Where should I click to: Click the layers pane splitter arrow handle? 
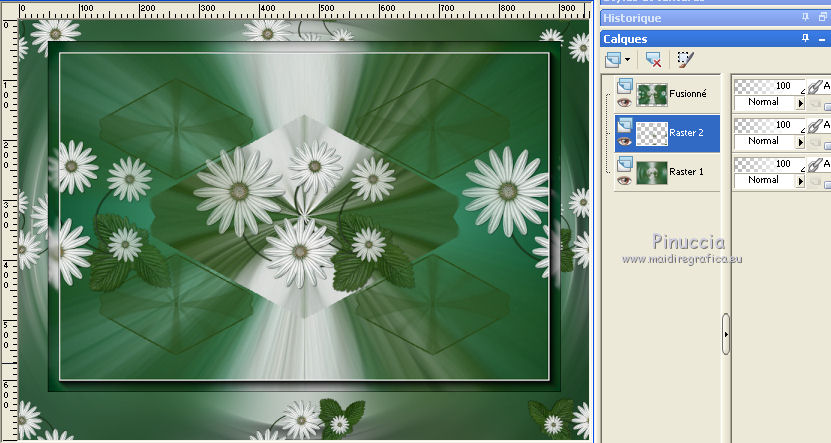pos(726,334)
